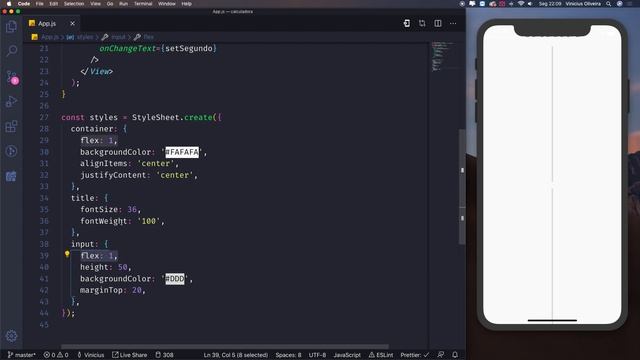Click the lightbulb quick-fix icon on line 39
This screenshot has height=360, width=640.
67,254
